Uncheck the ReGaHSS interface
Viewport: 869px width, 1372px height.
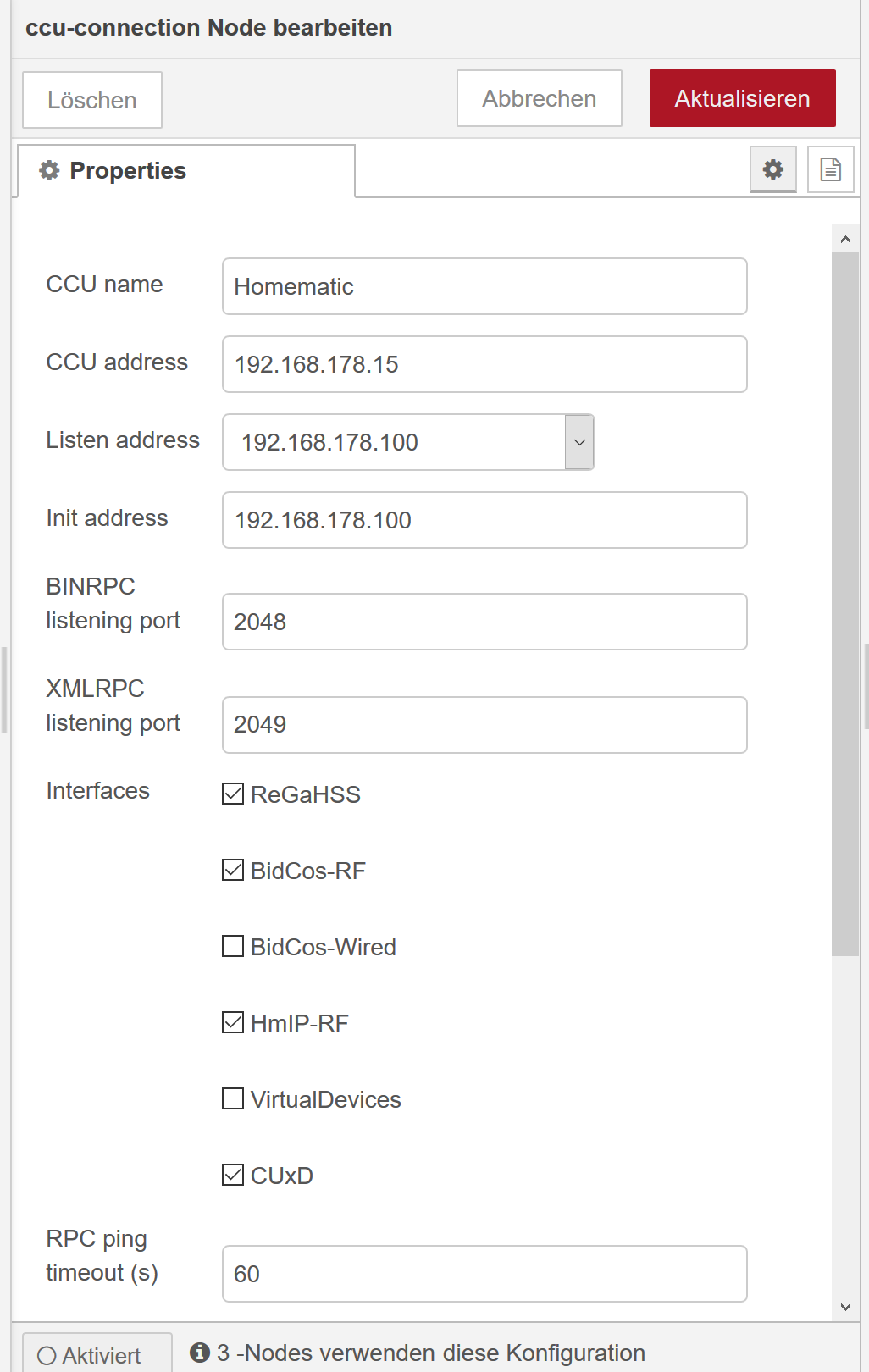[233, 794]
